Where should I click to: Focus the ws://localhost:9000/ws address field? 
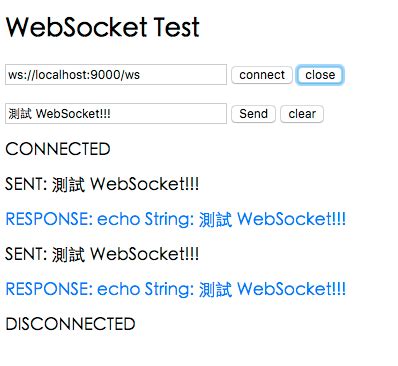(x=116, y=75)
